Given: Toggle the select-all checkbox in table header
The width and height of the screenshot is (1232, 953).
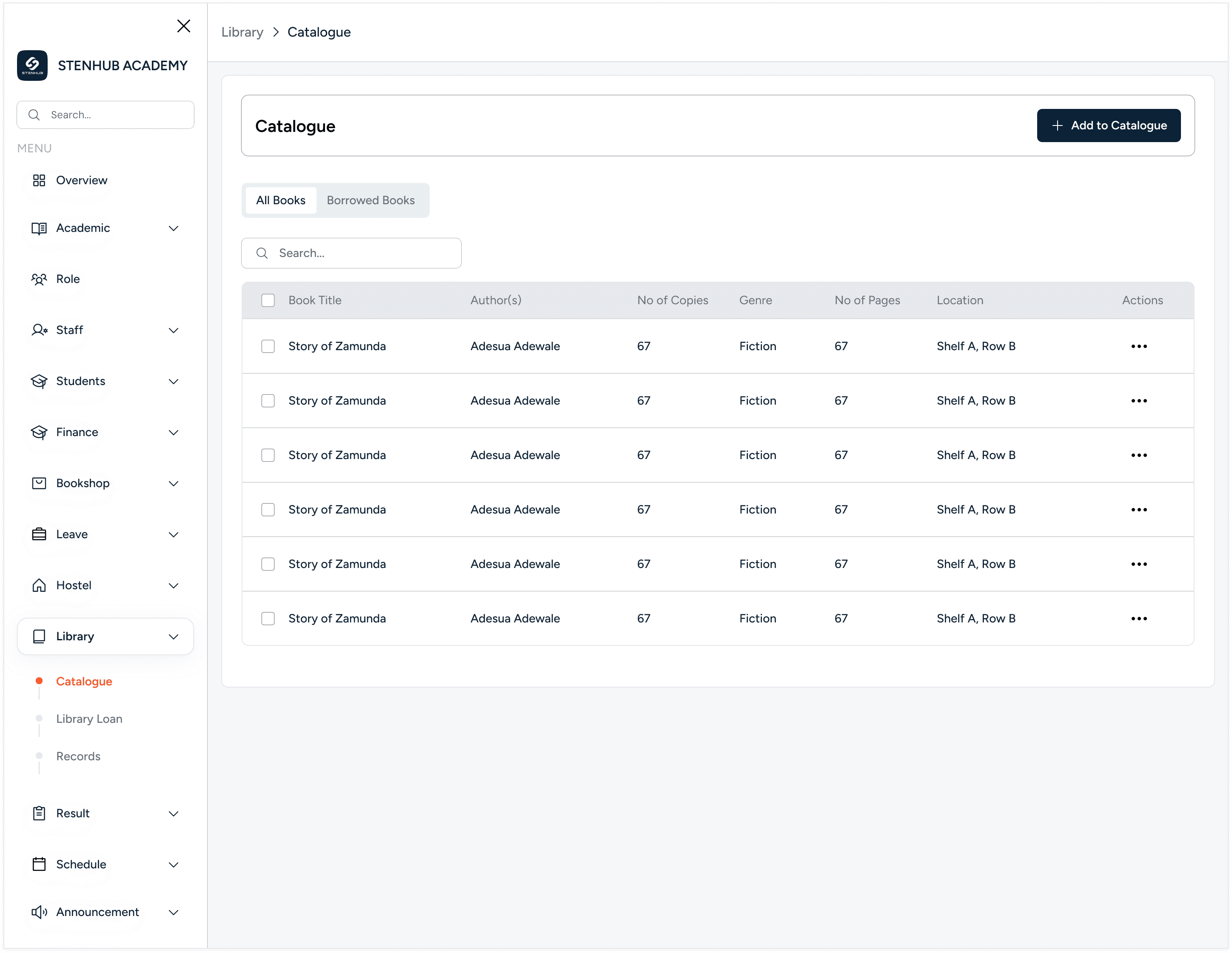Looking at the screenshot, I should click(x=268, y=300).
